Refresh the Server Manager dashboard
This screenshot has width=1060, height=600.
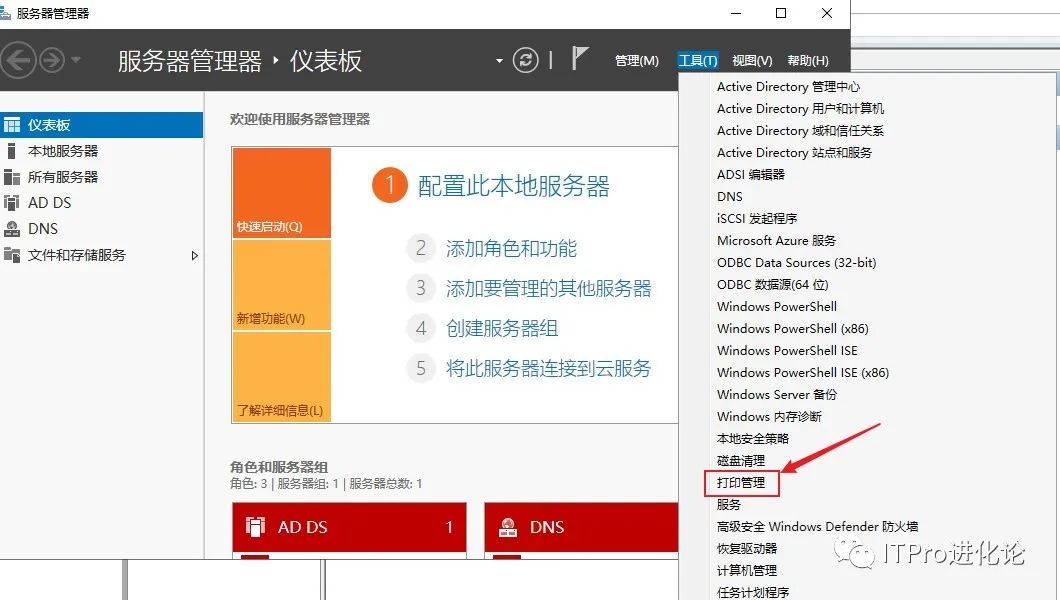(x=525, y=60)
